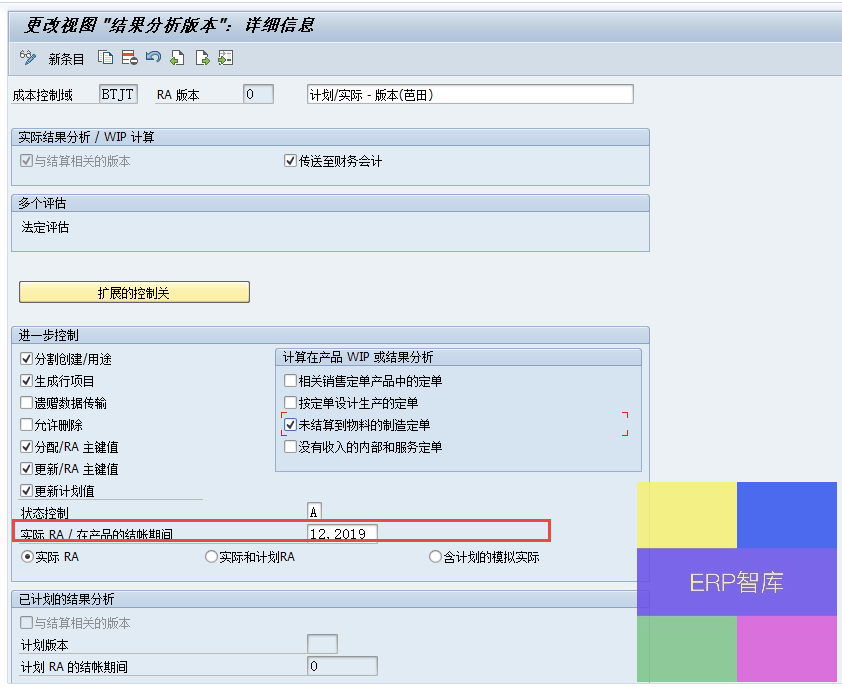This screenshot has width=842, height=687.
Task: Enable 遗赠数据传输 checkbox
Action: [26, 403]
